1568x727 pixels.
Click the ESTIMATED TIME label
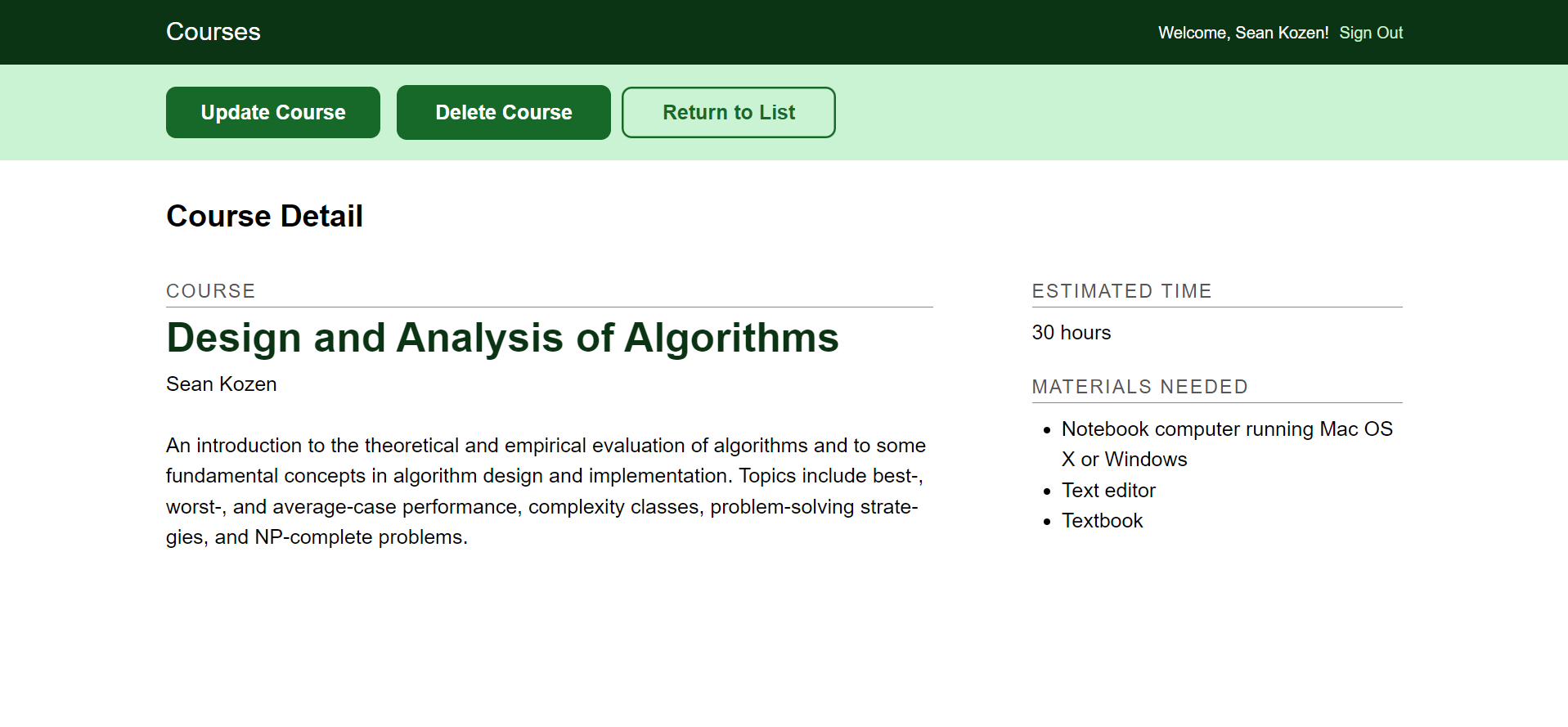(1122, 291)
